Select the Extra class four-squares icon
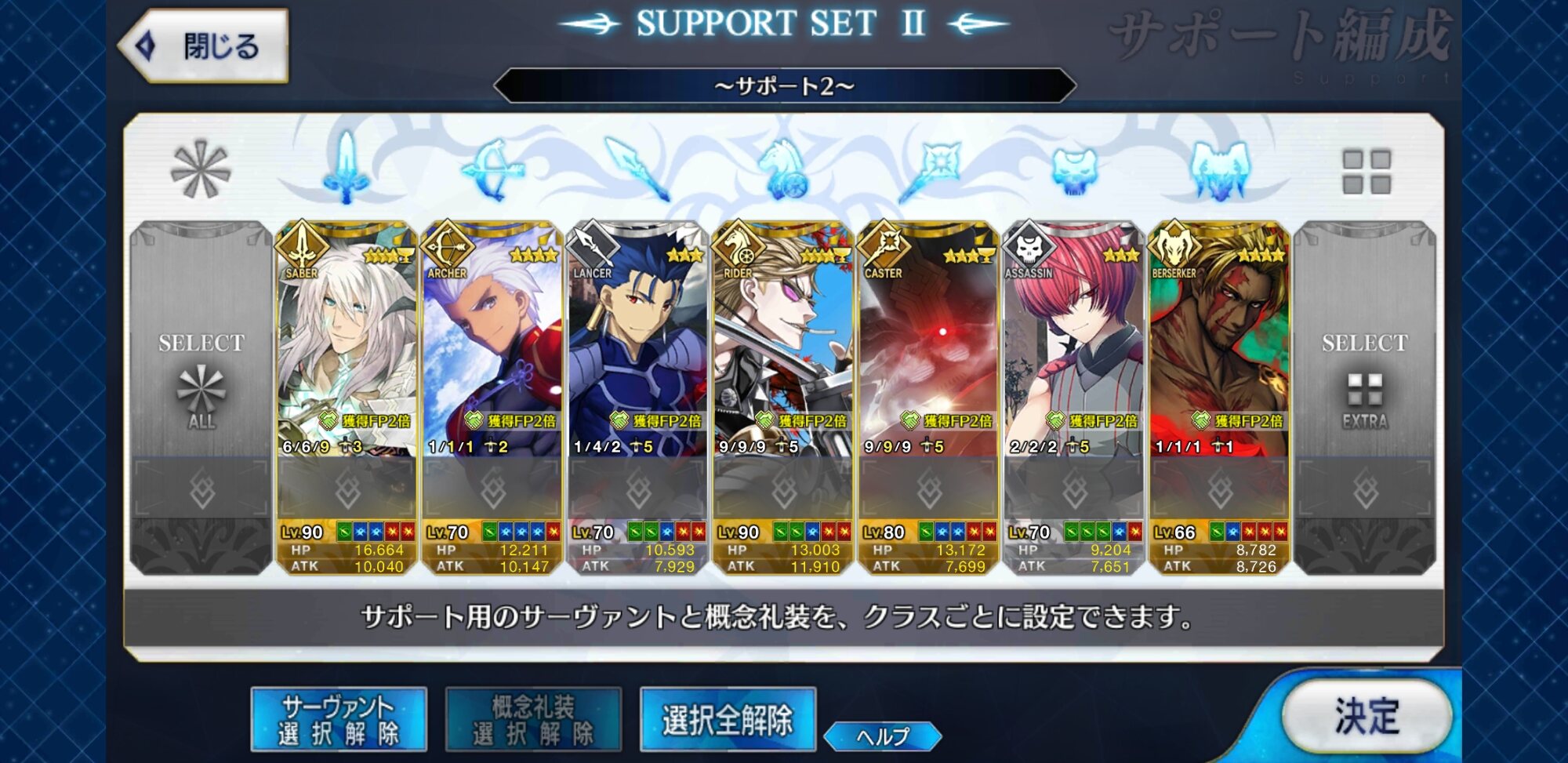Image resolution: width=1568 pixels, height=763 pixels. click(x=1366, y=172)
